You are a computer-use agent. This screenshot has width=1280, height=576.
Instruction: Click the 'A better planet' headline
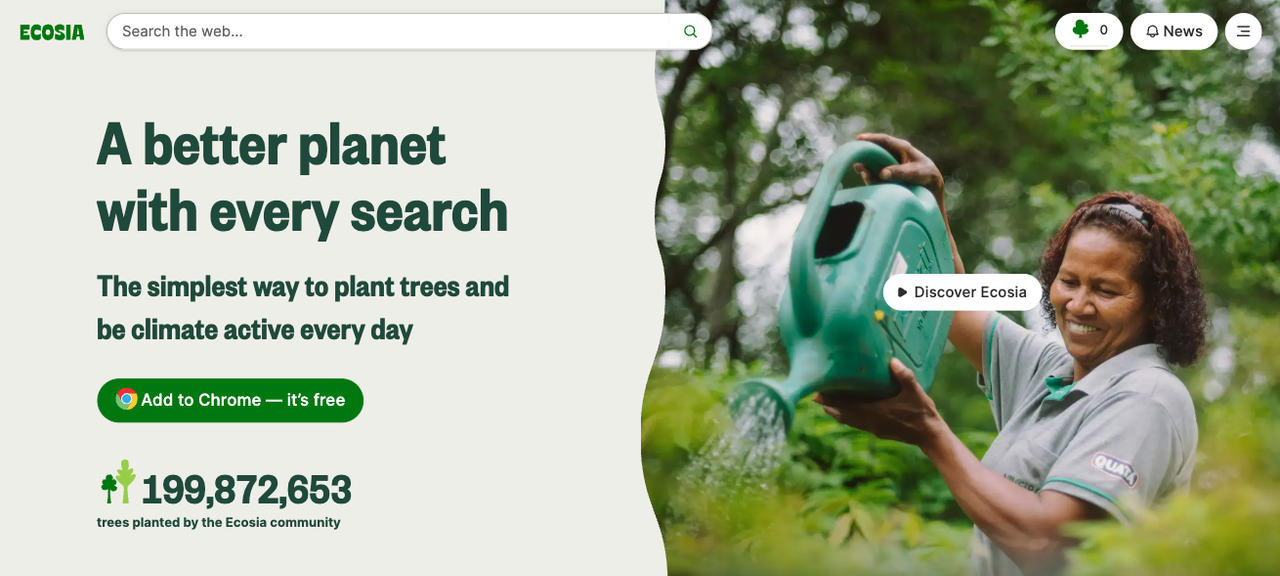click(271, 144)
